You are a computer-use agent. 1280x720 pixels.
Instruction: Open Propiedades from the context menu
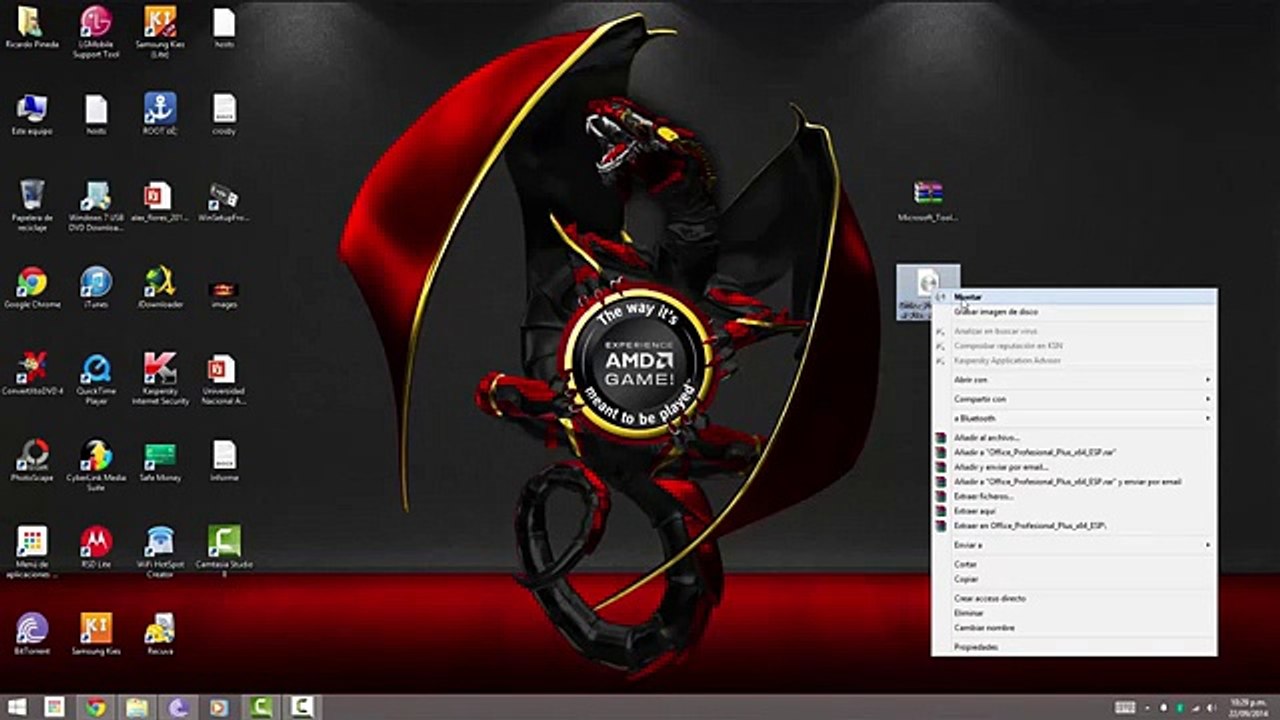pos(1074,647)
